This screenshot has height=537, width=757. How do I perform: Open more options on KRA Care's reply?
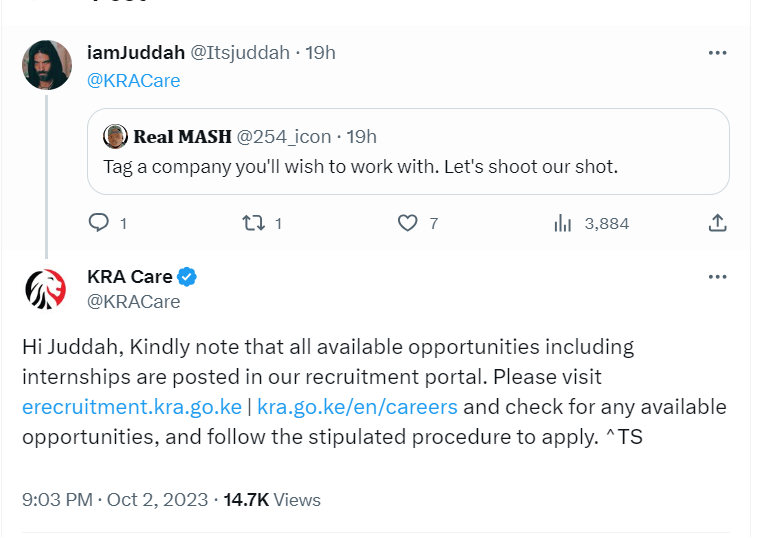point(717,277)
